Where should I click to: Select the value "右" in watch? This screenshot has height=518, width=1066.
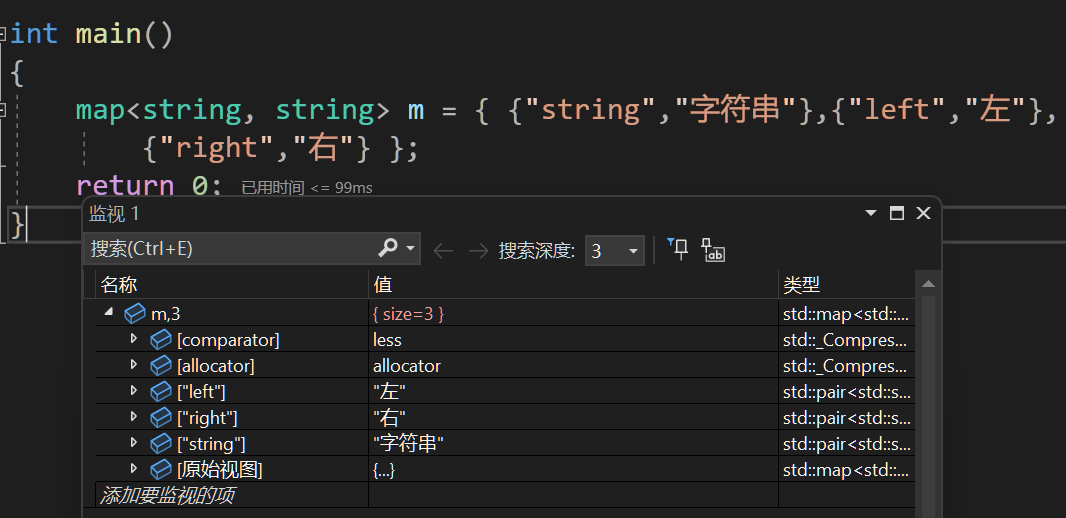coord(390,417)
